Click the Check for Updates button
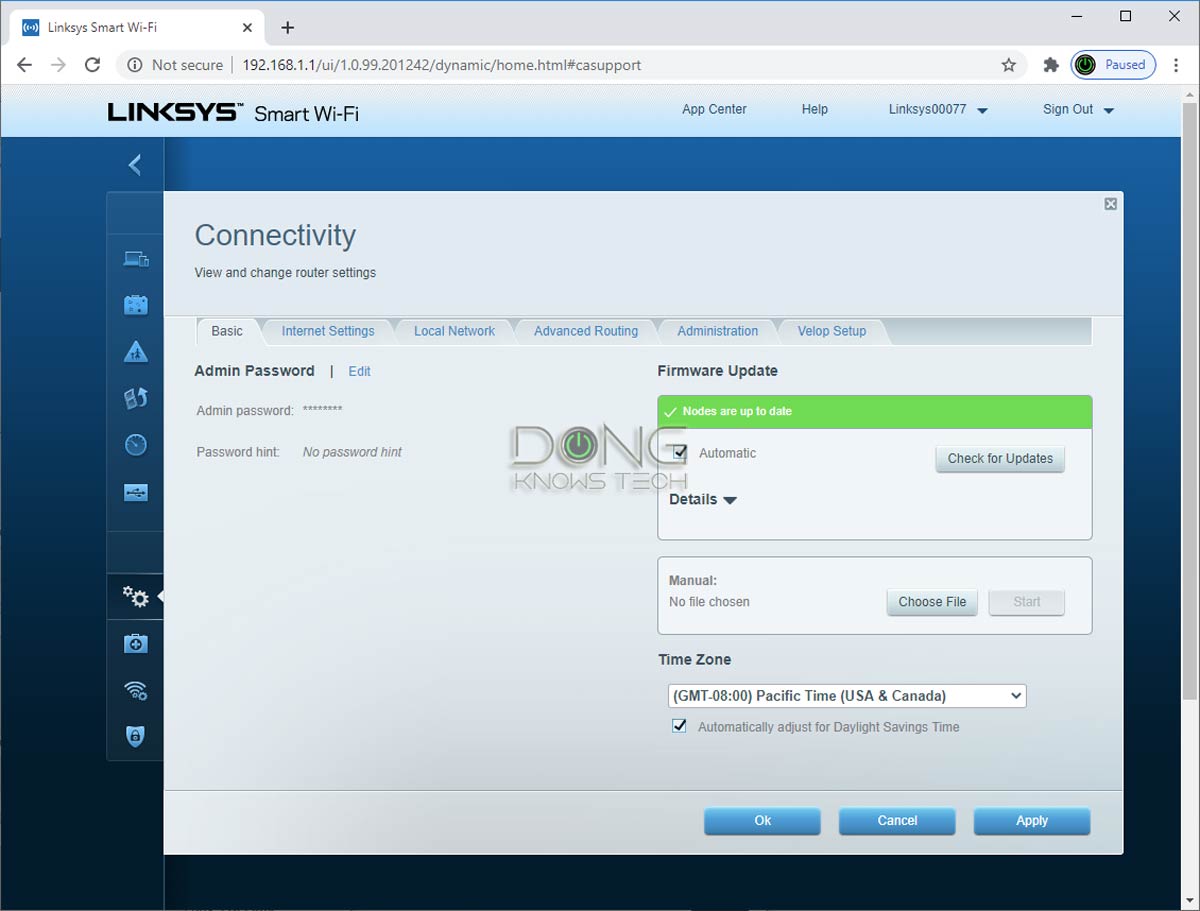1200x911 pixels. coord(1000,458)
